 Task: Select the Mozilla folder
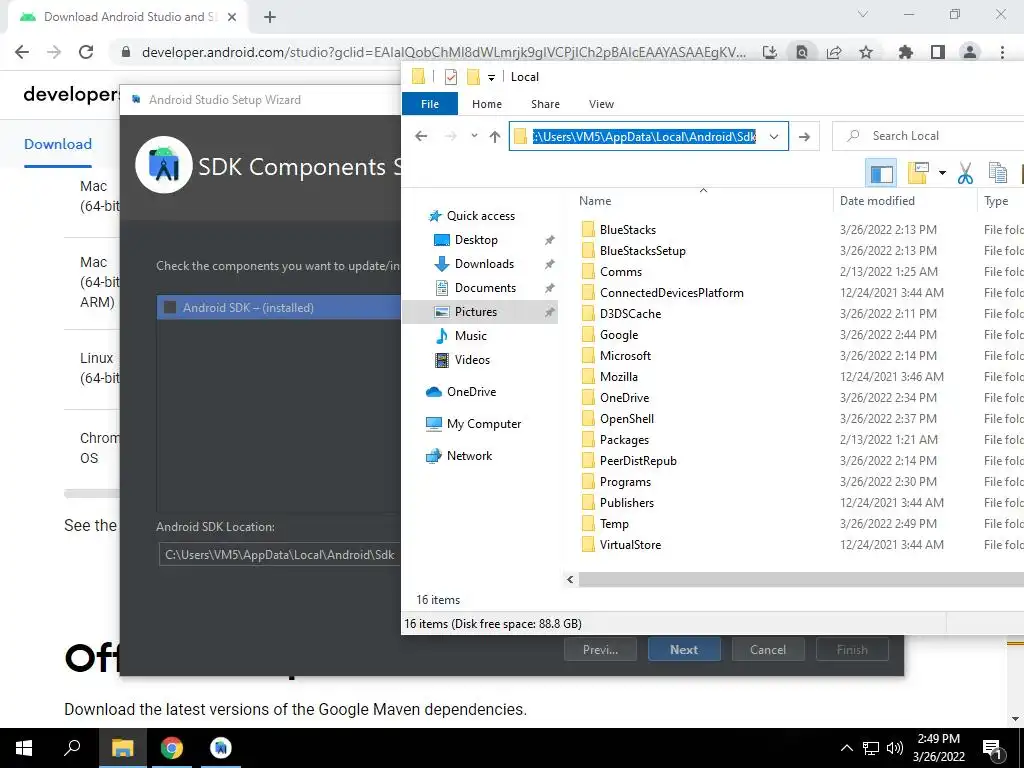pos(618,377)
